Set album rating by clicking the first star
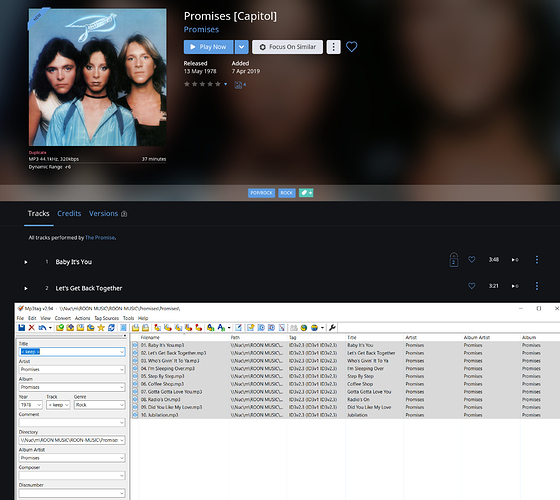The height and width of the screenshot is (500, 560). point(187,84)
